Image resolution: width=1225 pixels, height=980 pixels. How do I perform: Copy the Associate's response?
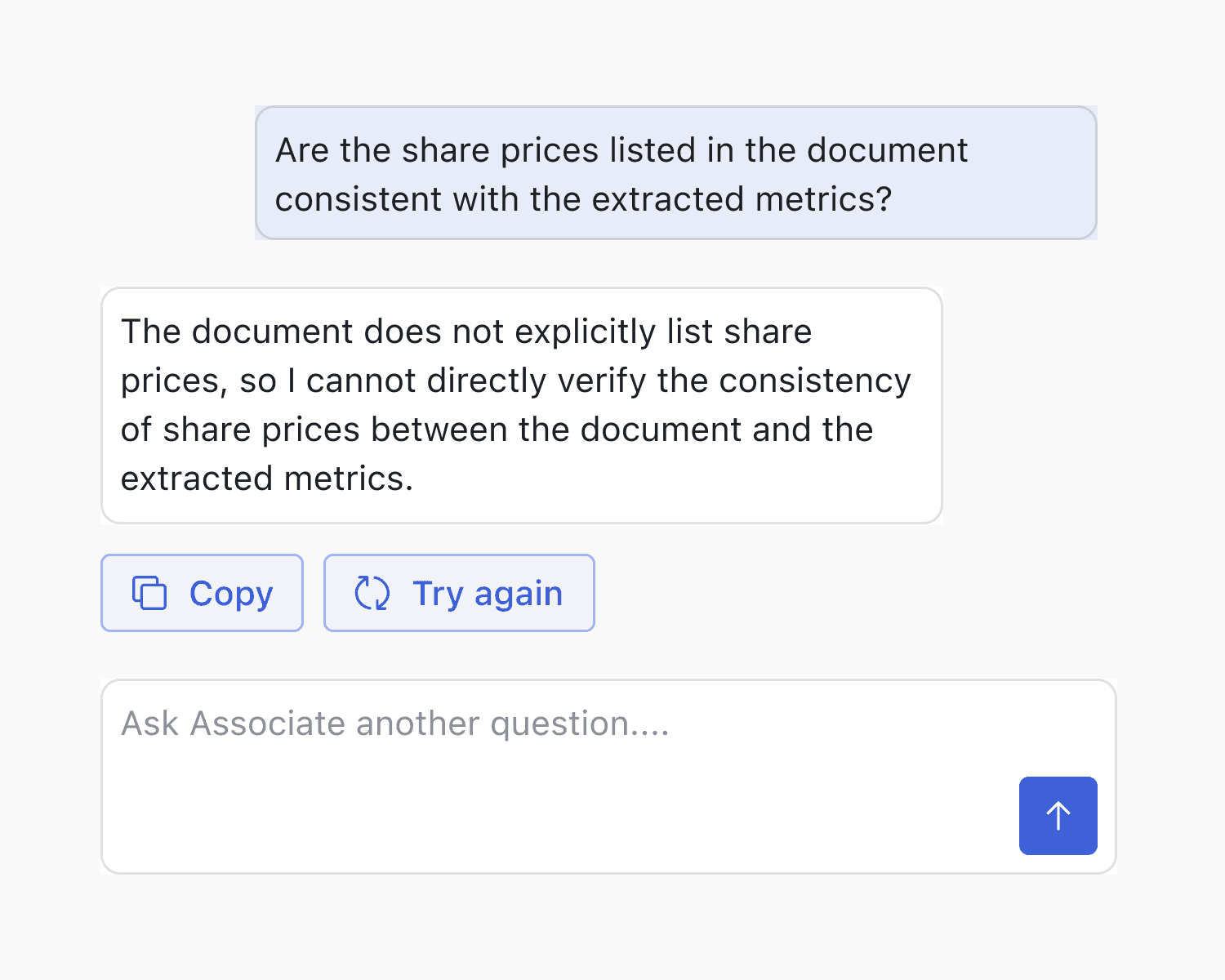(202, 593)
